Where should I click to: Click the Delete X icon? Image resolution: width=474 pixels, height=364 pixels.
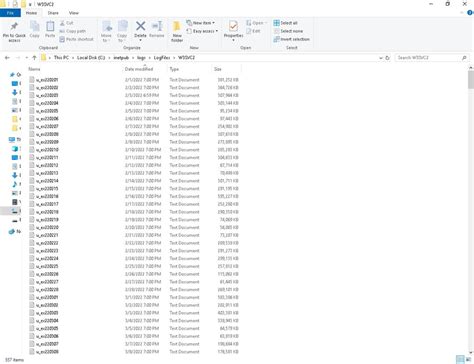pos(140,26)
